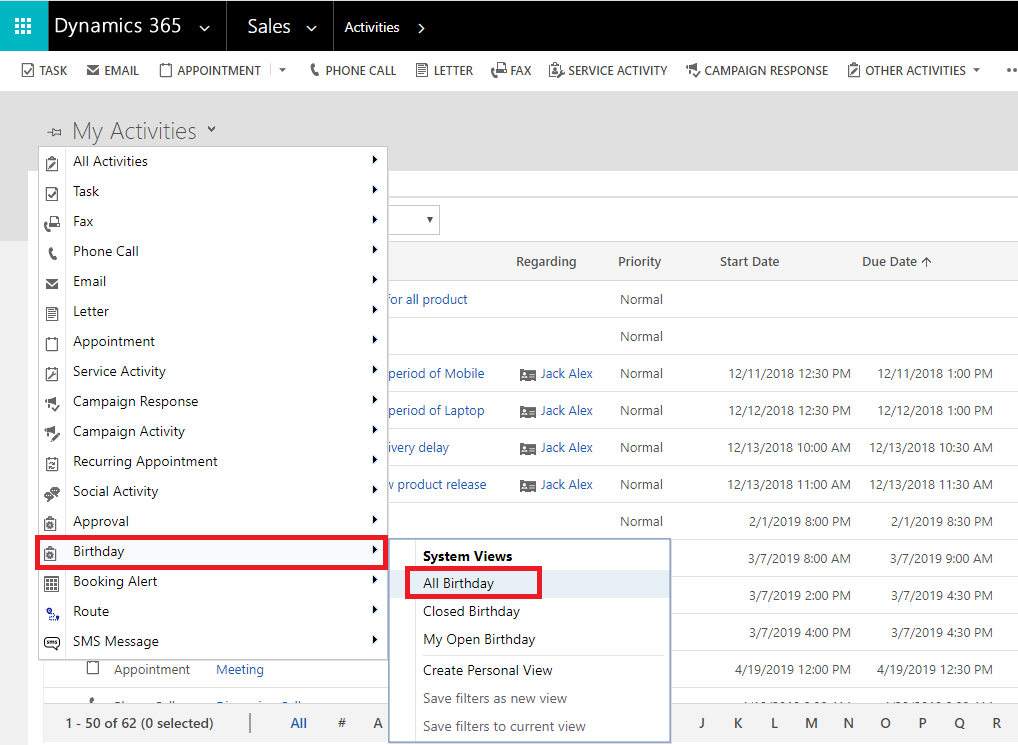Click the Route icon in the view menu
This screenshot has width=1018, height=745.
coord(53,614)
